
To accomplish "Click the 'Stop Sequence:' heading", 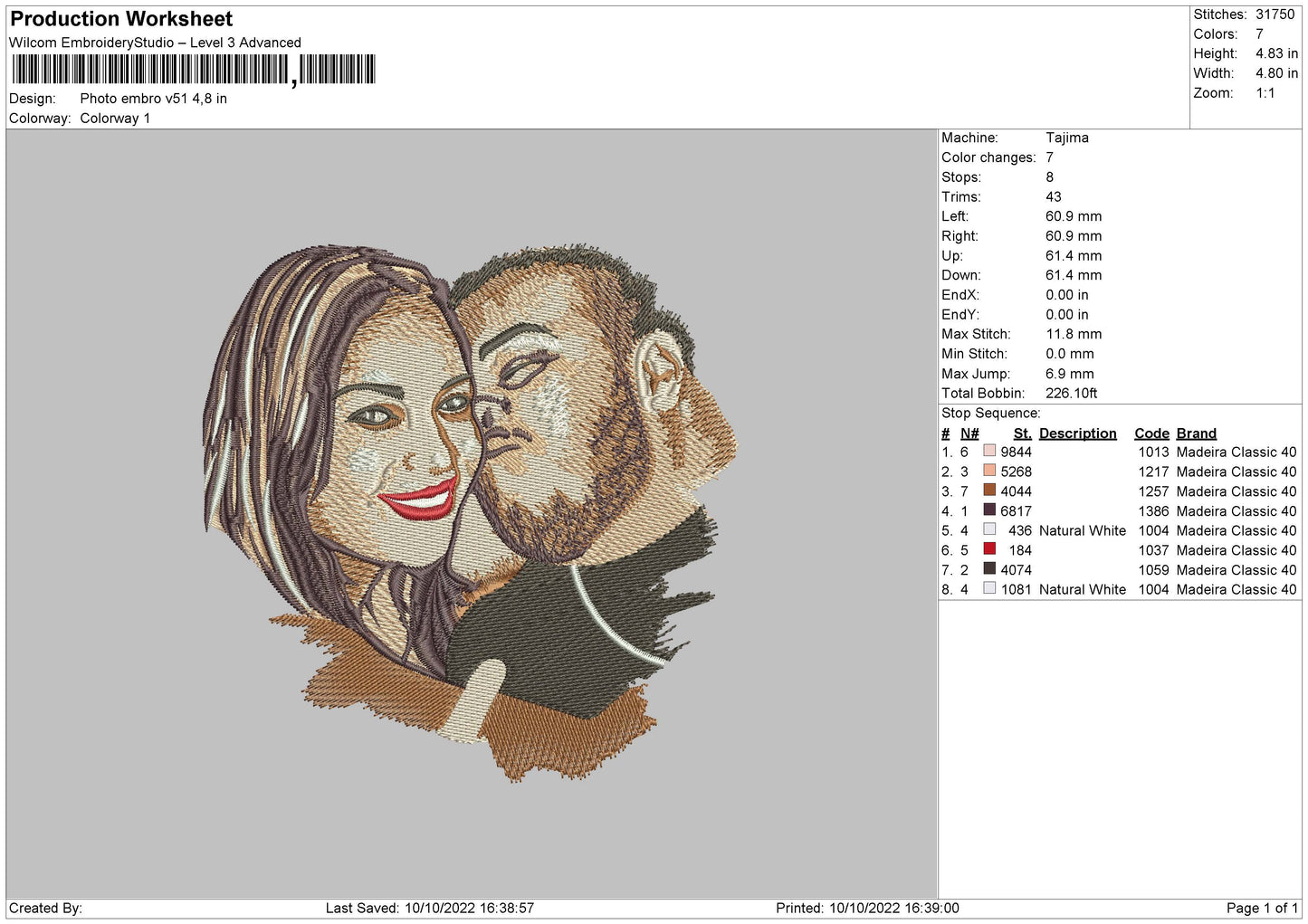I will [x=991, y=414].
